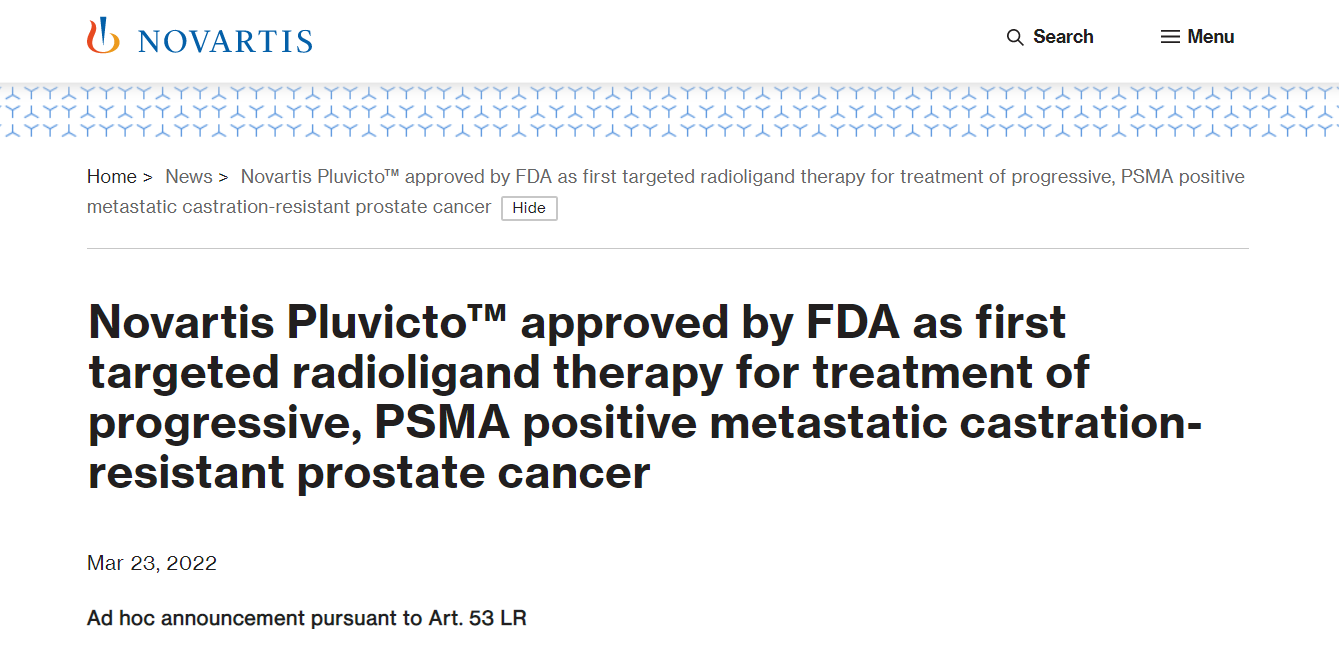Hide the breadcrumb trail with Hide button
This screenshot has width=1339, height=646.
(529, 208)
